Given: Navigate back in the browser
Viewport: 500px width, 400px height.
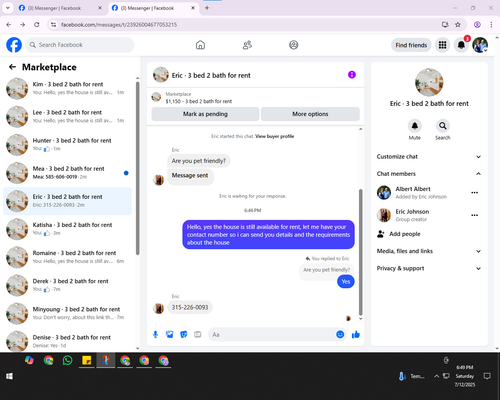Looking at the screenshot, I should coord(9,25).
